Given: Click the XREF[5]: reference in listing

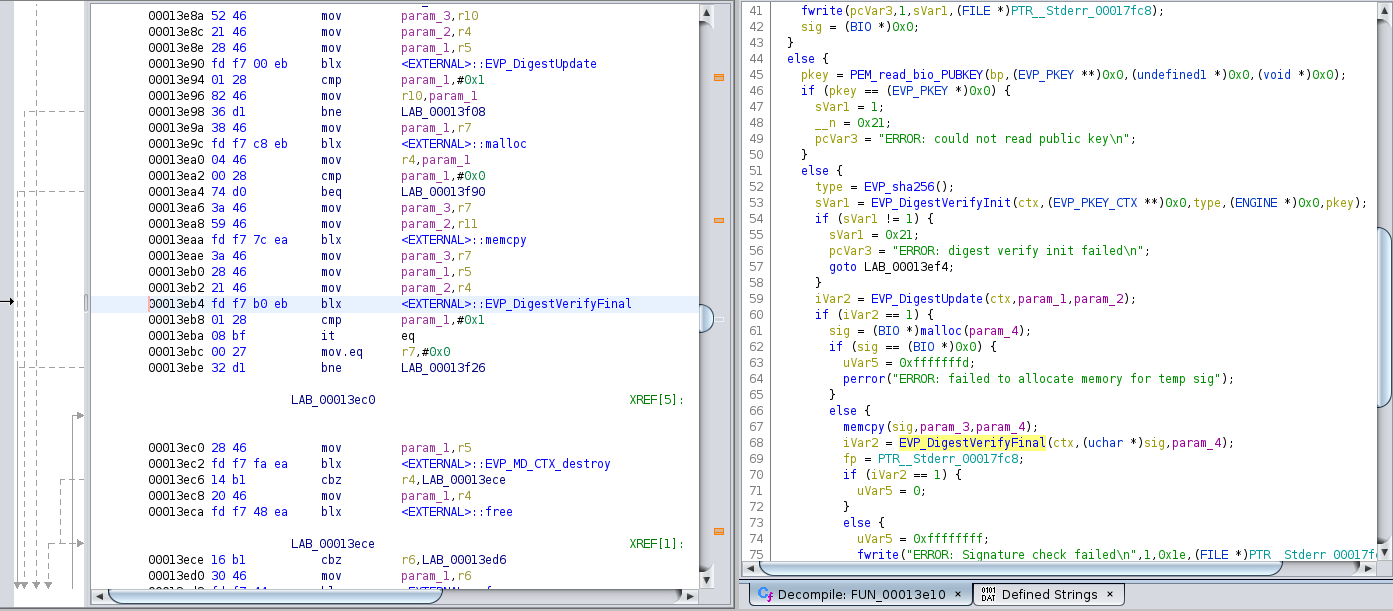Looking at the screenshot, I should pos(656,400).
